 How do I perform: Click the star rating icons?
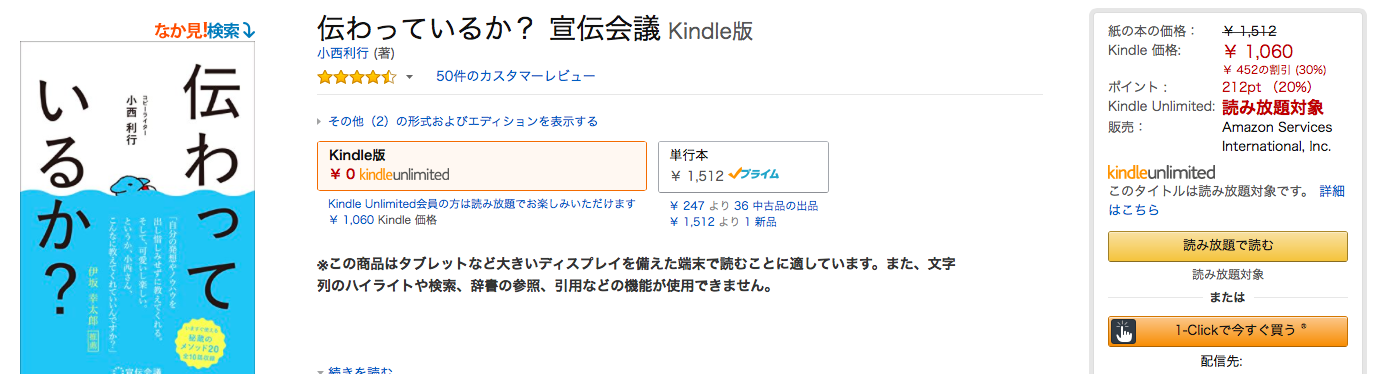click(x=357, y=77)
